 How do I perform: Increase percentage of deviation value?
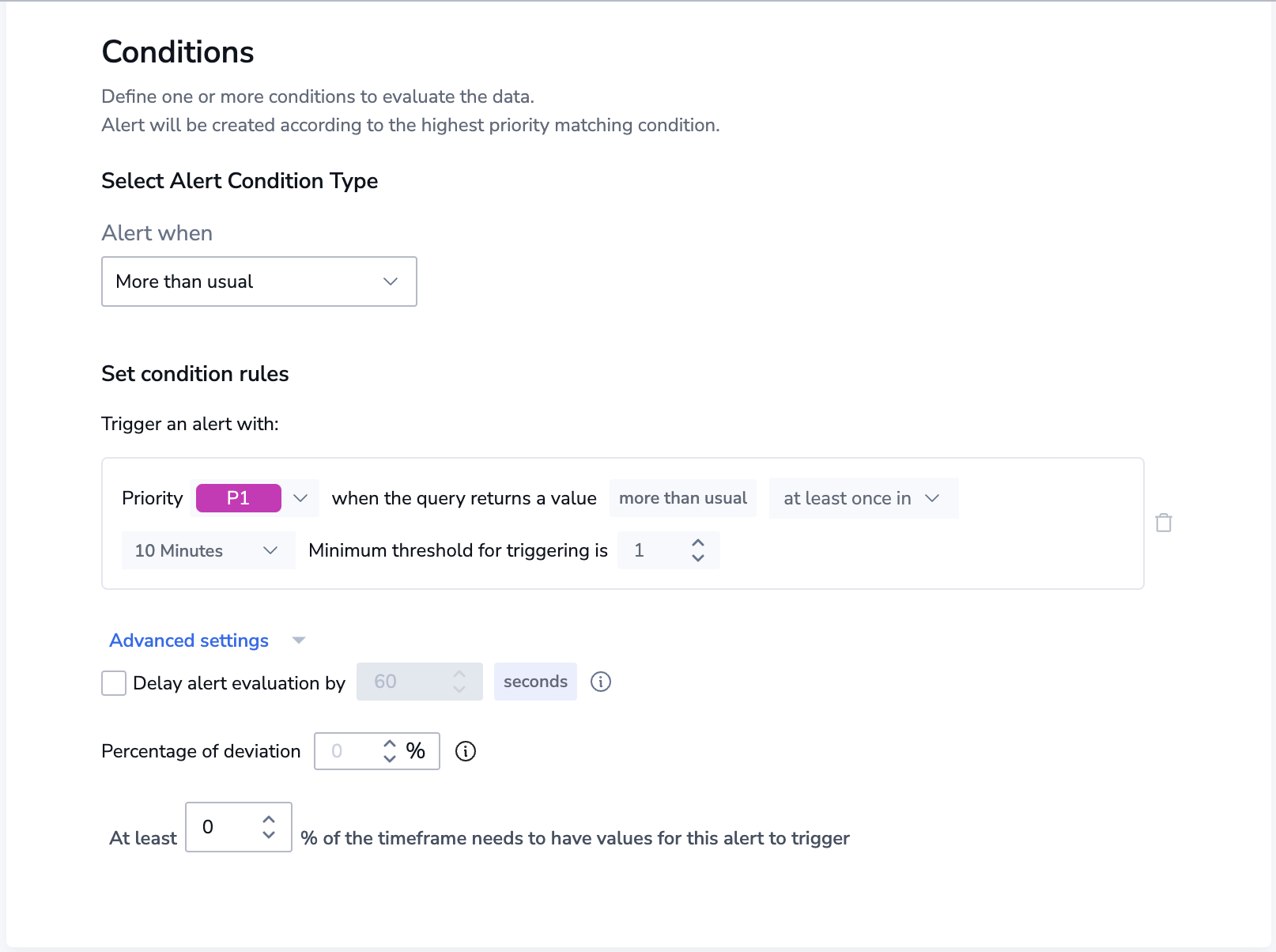coord(390,744)
